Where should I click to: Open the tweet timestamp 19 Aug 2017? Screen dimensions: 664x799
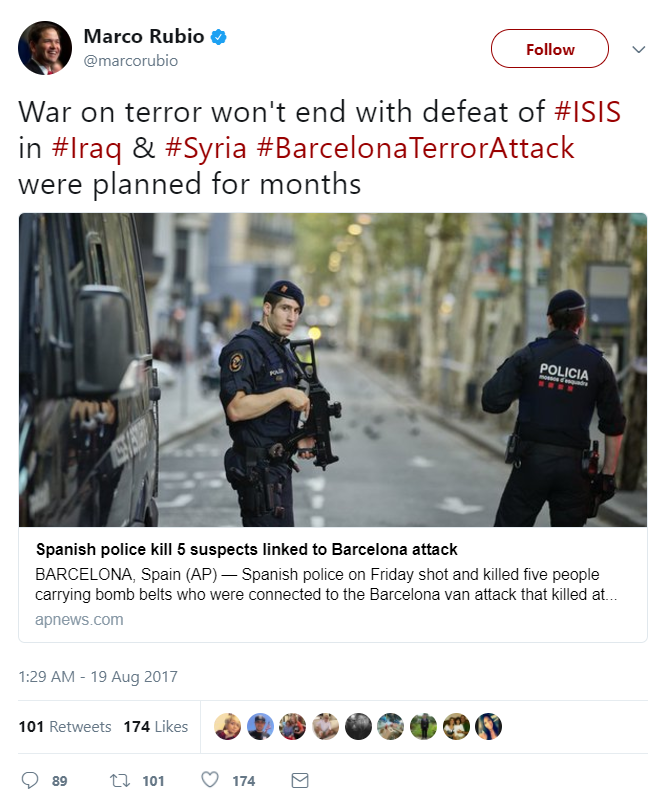pyautogui.click(x=98, y=677)
